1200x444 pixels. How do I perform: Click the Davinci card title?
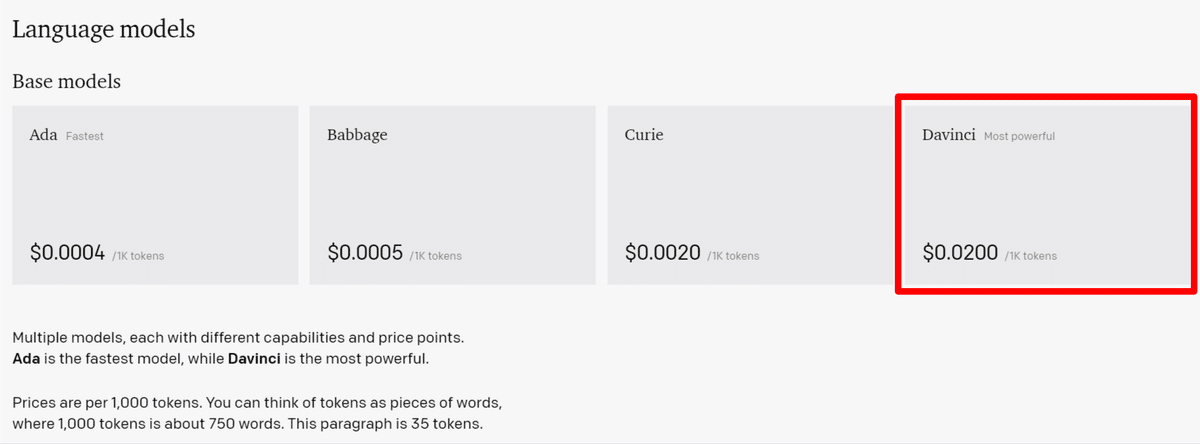(950, 135)
